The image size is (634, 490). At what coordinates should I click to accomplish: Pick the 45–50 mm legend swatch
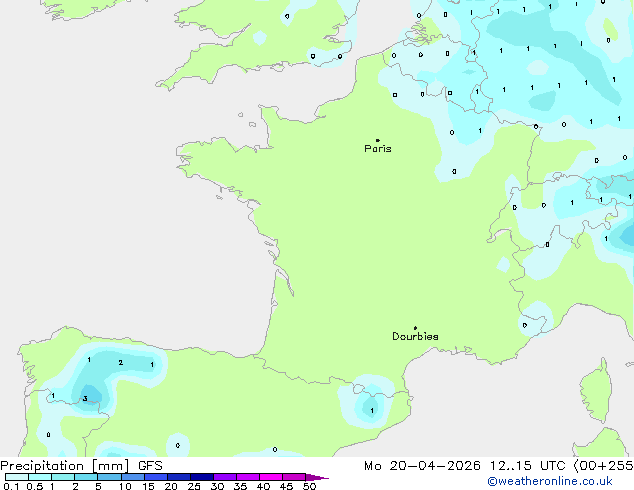294,477
